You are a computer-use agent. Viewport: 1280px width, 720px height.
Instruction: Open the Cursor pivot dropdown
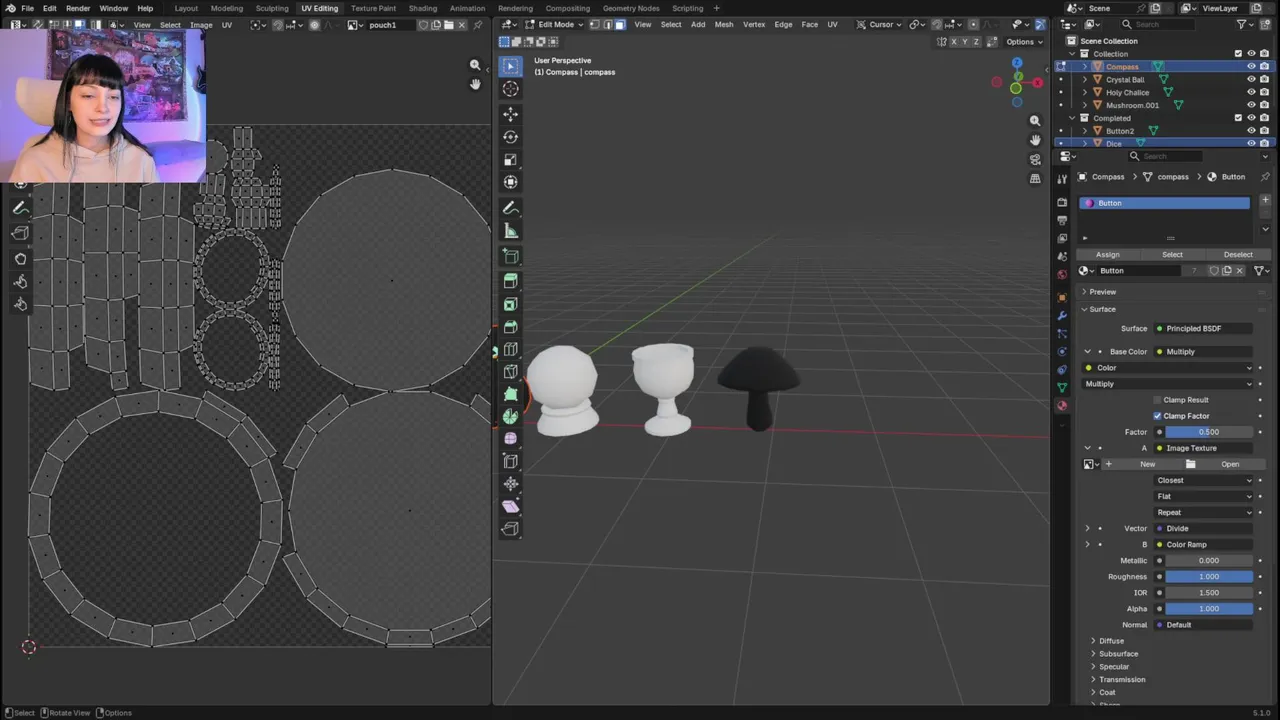click(880, 24)
